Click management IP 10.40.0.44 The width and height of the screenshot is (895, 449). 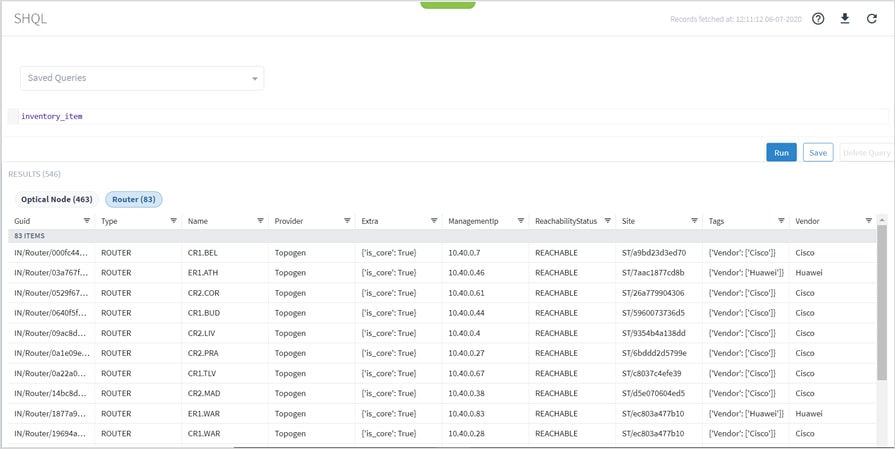(x=466, y=313)
